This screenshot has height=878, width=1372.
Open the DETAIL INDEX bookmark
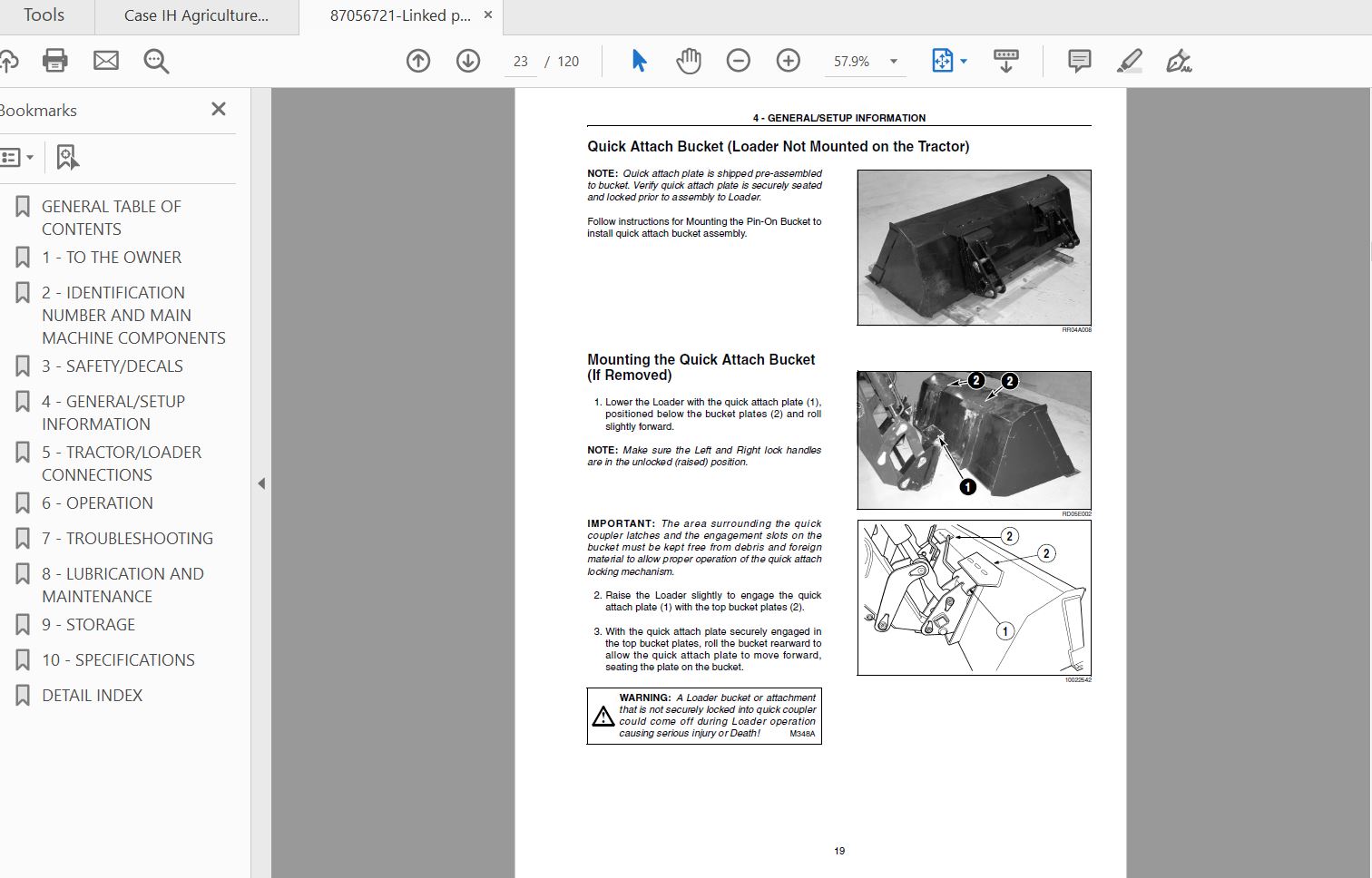(x=93, y=695)
